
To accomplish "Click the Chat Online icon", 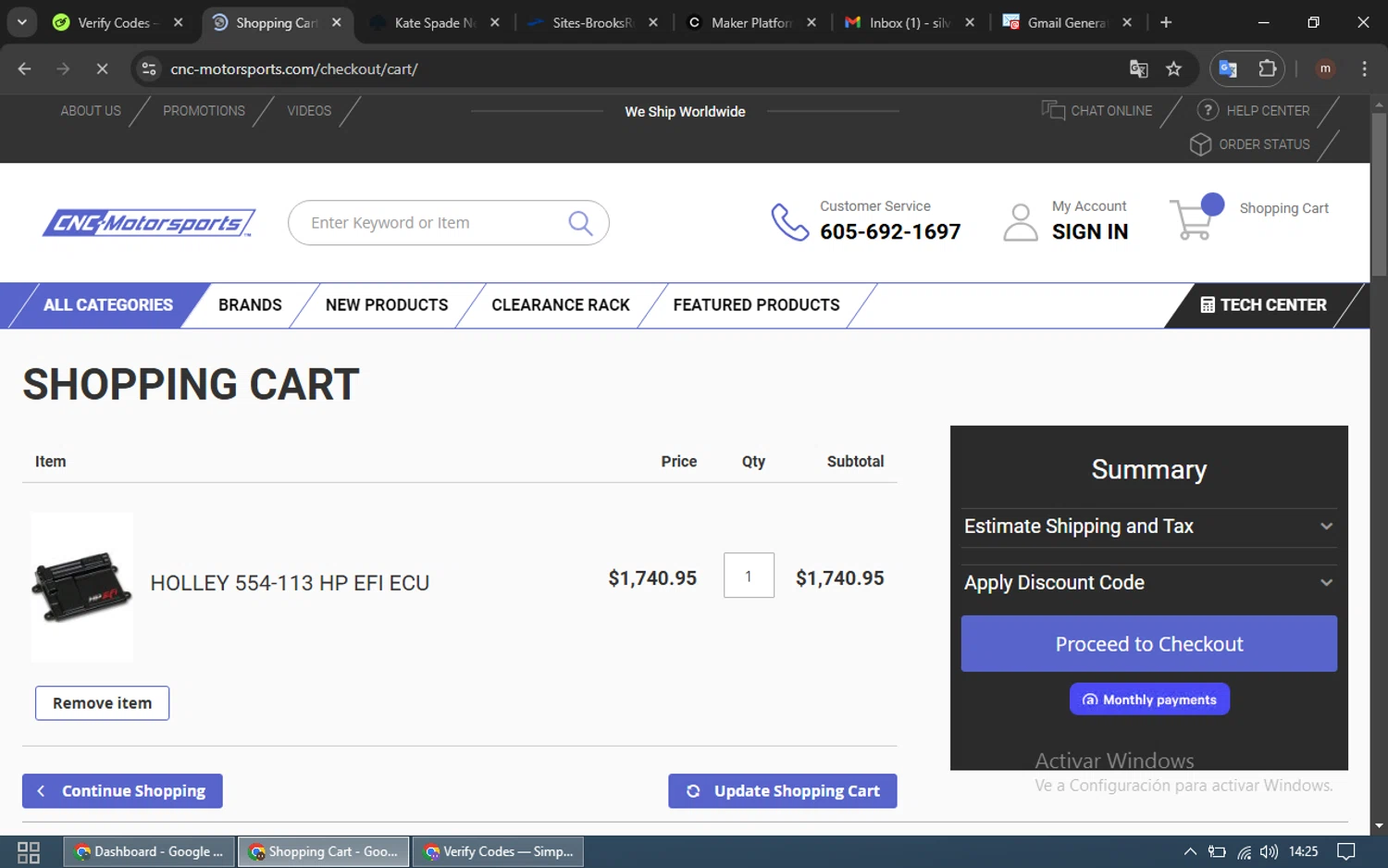I will pyautogui.click(x=1053, y=110).
